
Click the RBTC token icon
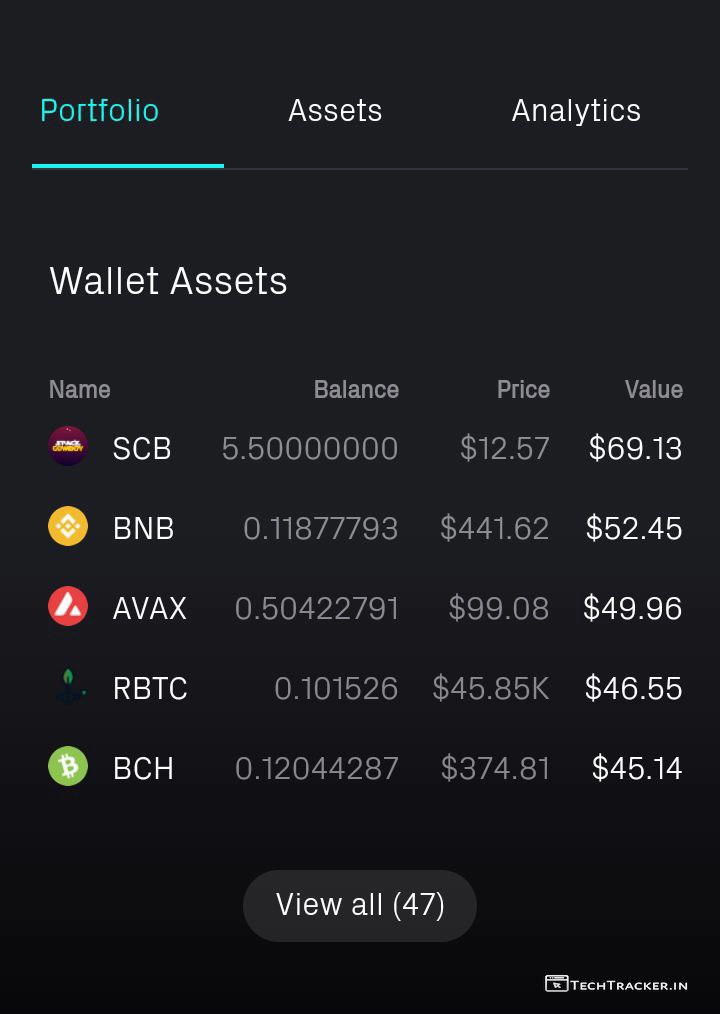pos(68,687)
